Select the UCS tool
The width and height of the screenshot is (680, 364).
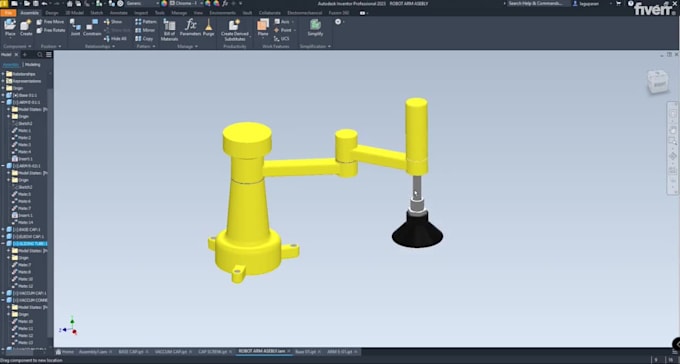(282, 39)
